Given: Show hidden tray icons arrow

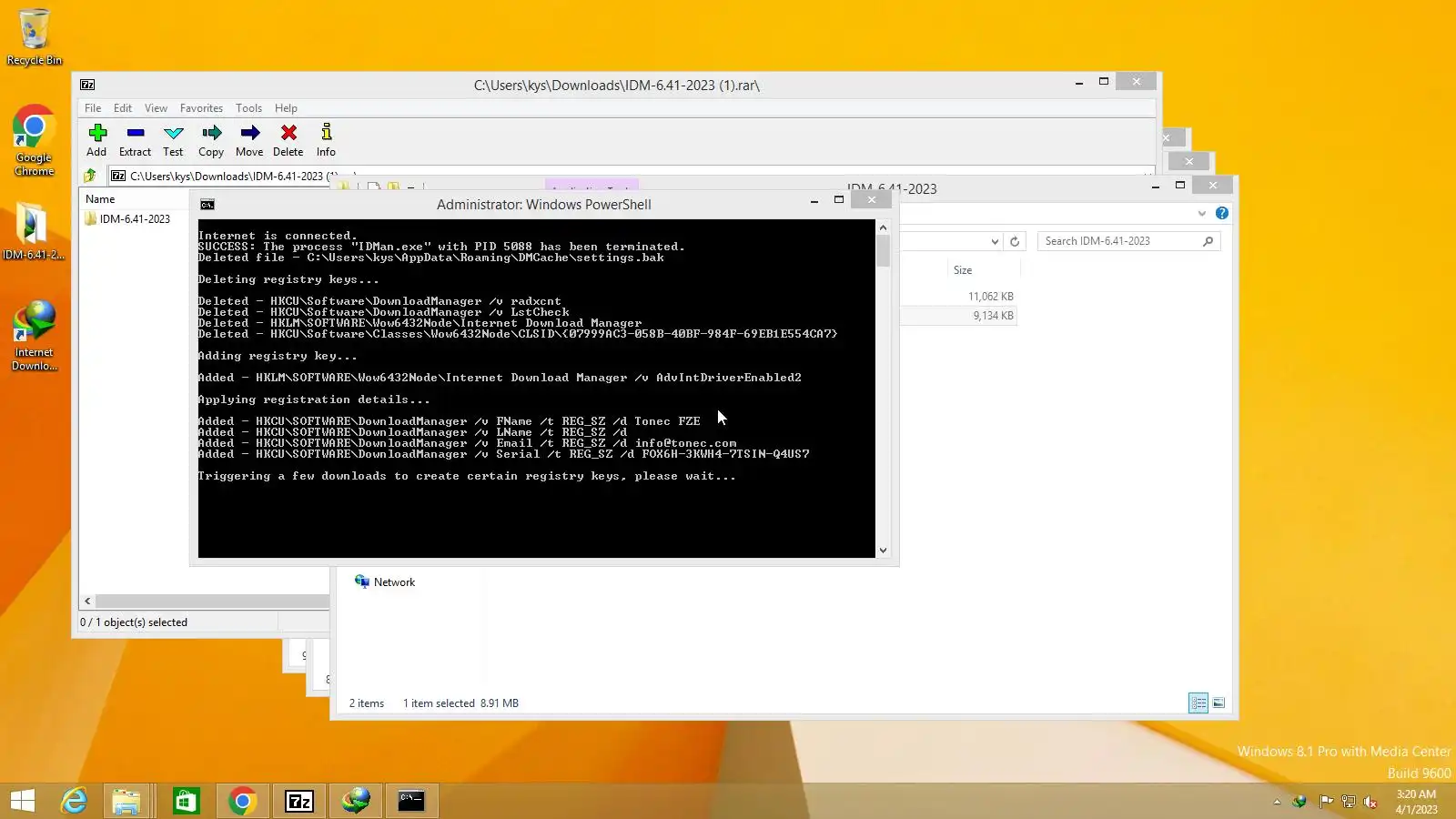Looking at the screenshot, I should [x=1277, y=802].
